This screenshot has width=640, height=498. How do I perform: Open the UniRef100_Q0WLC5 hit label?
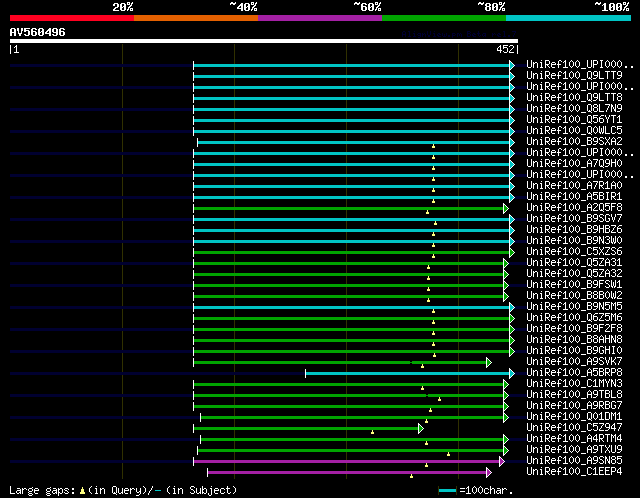(574, 131)
